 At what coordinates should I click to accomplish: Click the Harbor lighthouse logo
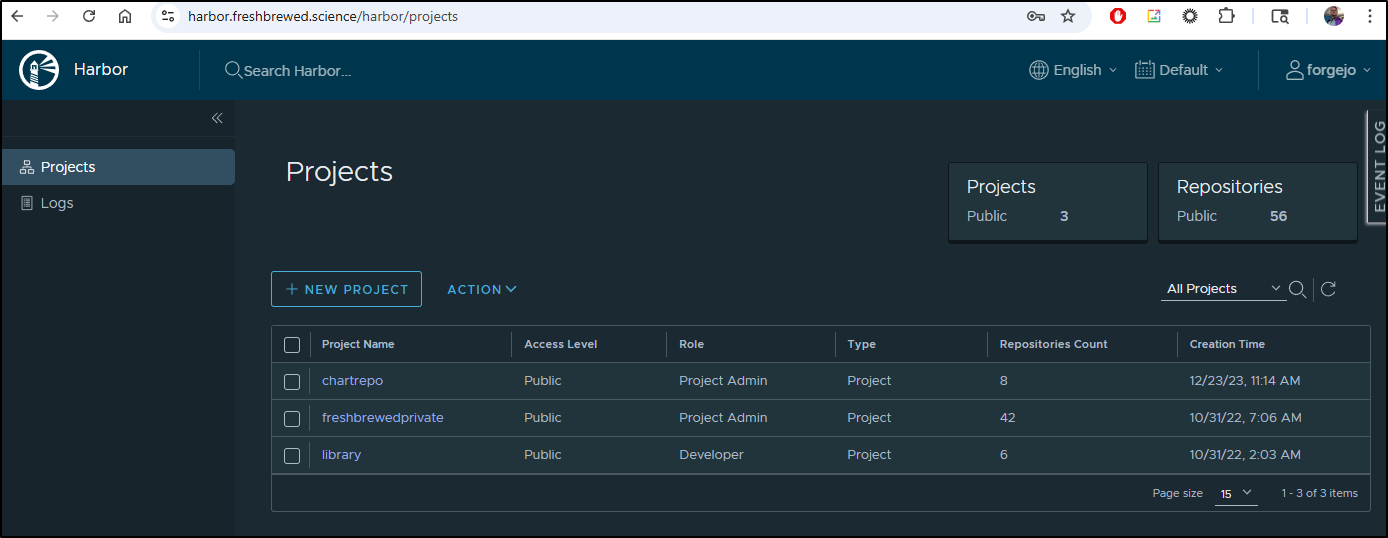tap(39, 70)
